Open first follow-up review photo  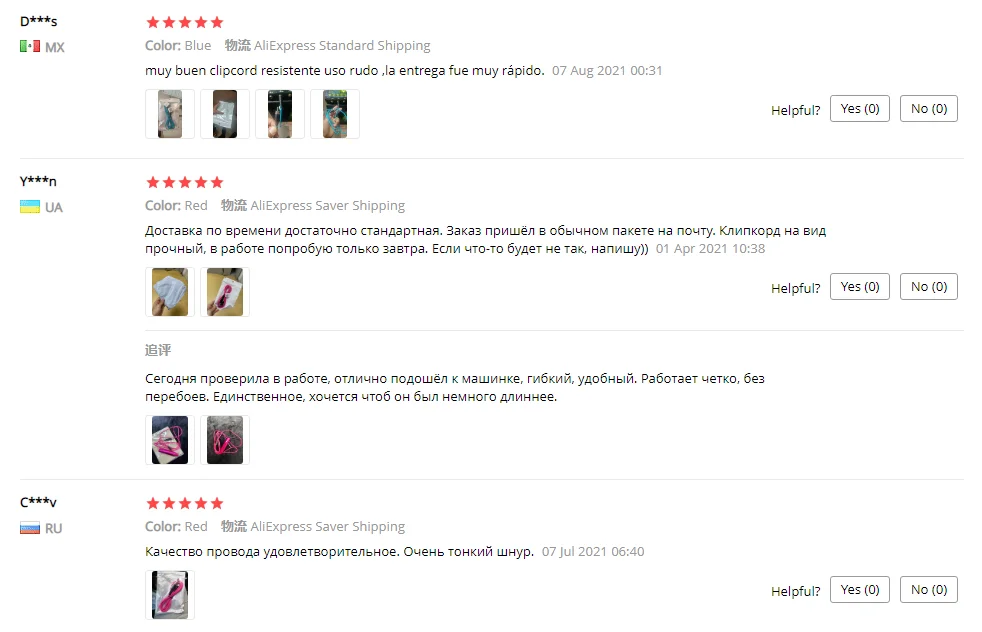point(170,440)
